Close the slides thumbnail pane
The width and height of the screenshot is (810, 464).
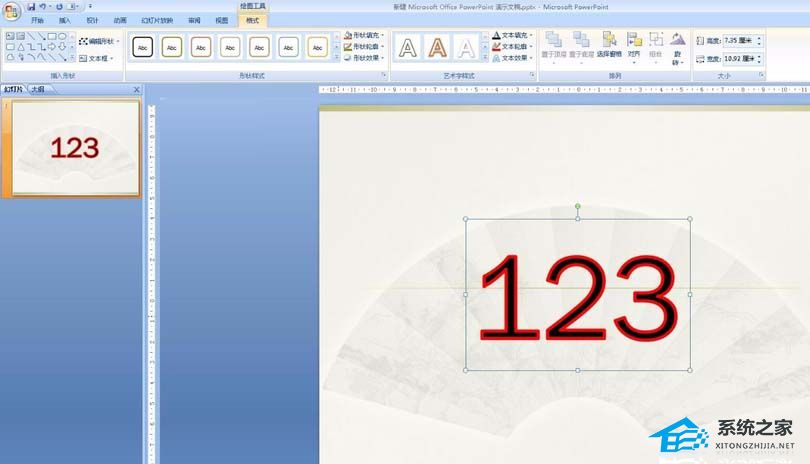click(x=136, y=90)
